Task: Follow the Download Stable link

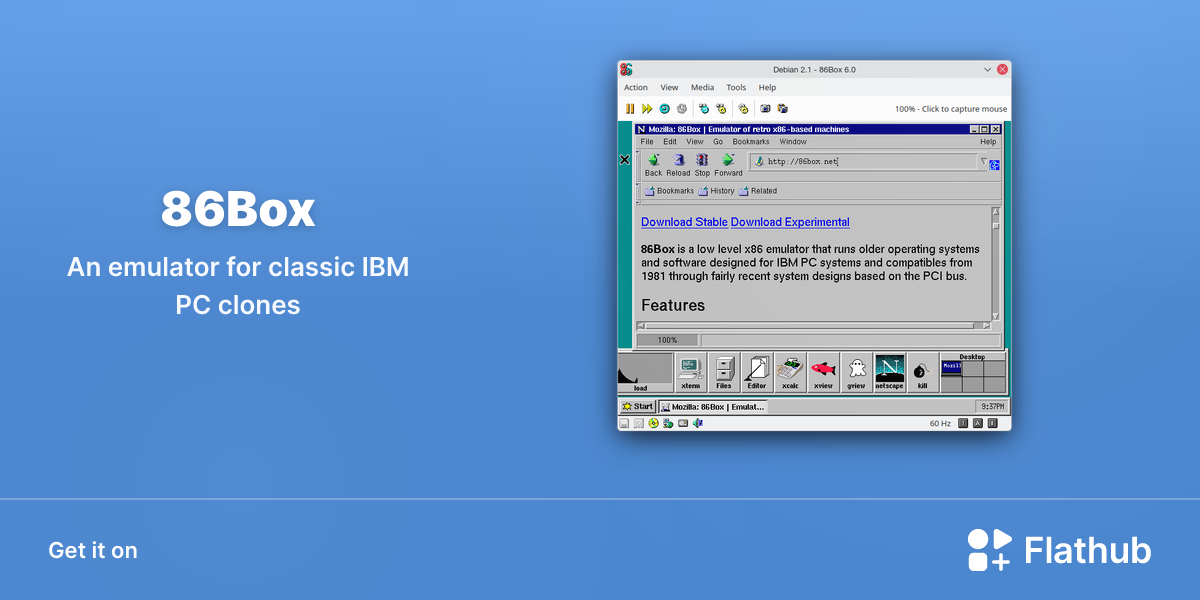Action: click(684, 222)
